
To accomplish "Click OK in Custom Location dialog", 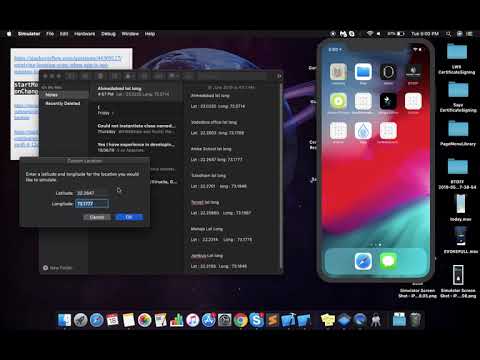I will coord(129,217).
